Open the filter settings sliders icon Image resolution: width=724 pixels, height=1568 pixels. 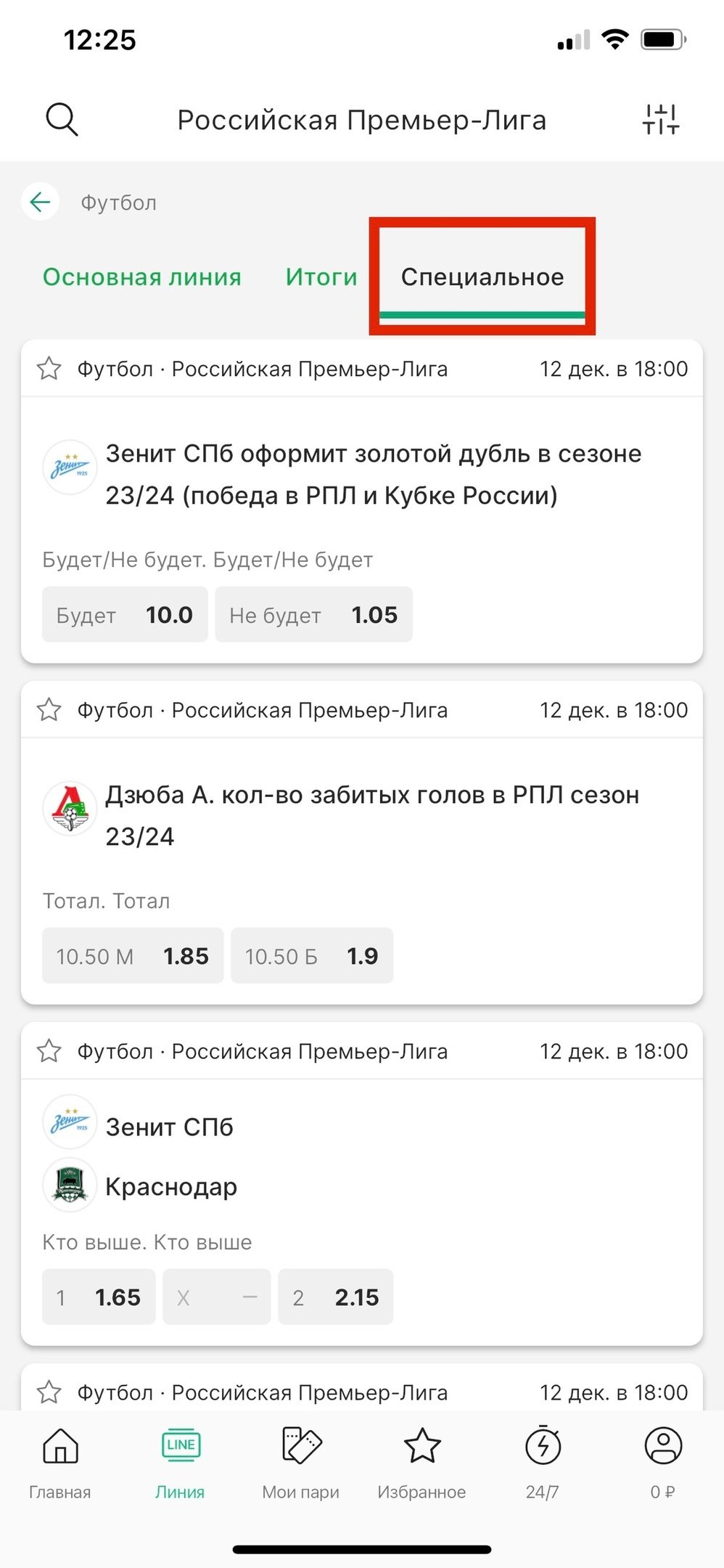(660, 119)
